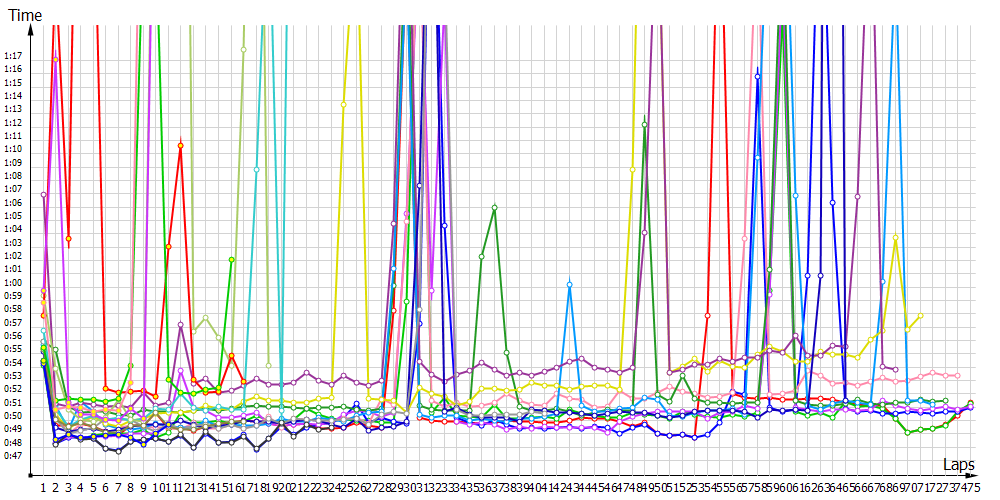Click the light blue peak at lap 42
The image size is (1000, 500).
[x=569, y=285]
